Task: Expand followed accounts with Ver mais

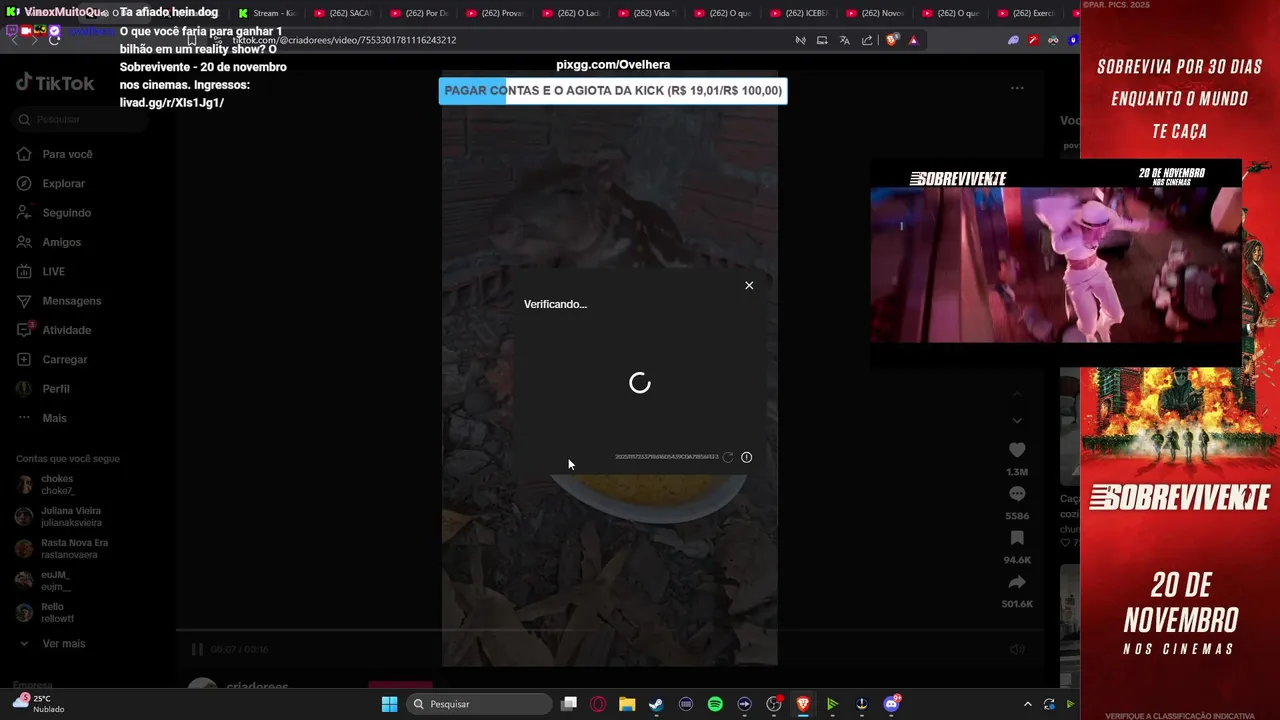Action: (x=63, y=644)
